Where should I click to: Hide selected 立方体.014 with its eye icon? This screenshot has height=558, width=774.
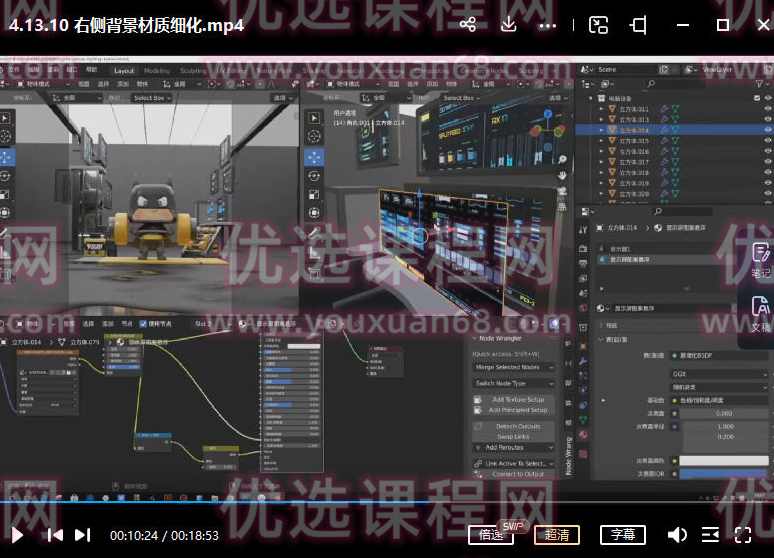coord(768,130)
